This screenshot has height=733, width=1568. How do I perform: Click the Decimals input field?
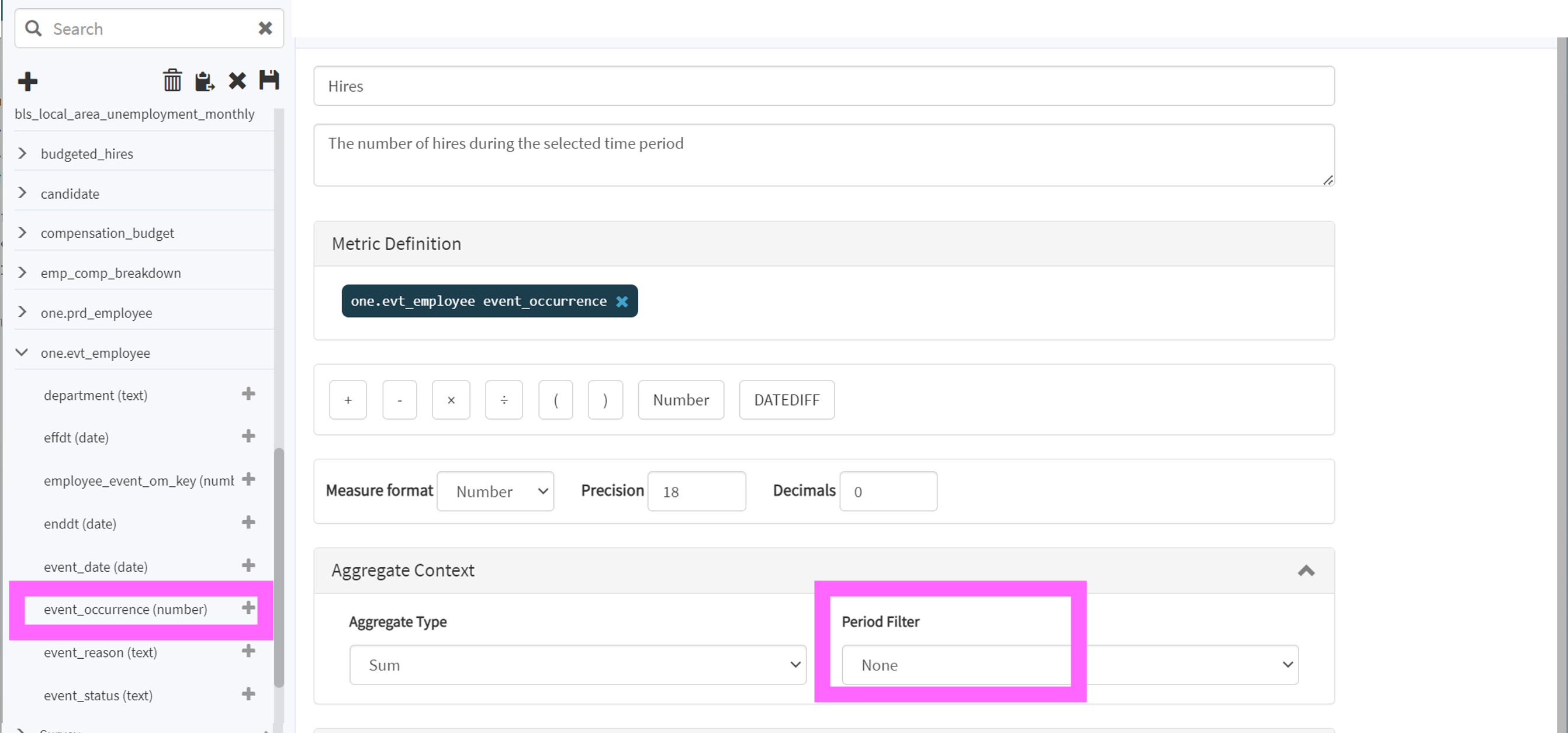pos(888,492)
